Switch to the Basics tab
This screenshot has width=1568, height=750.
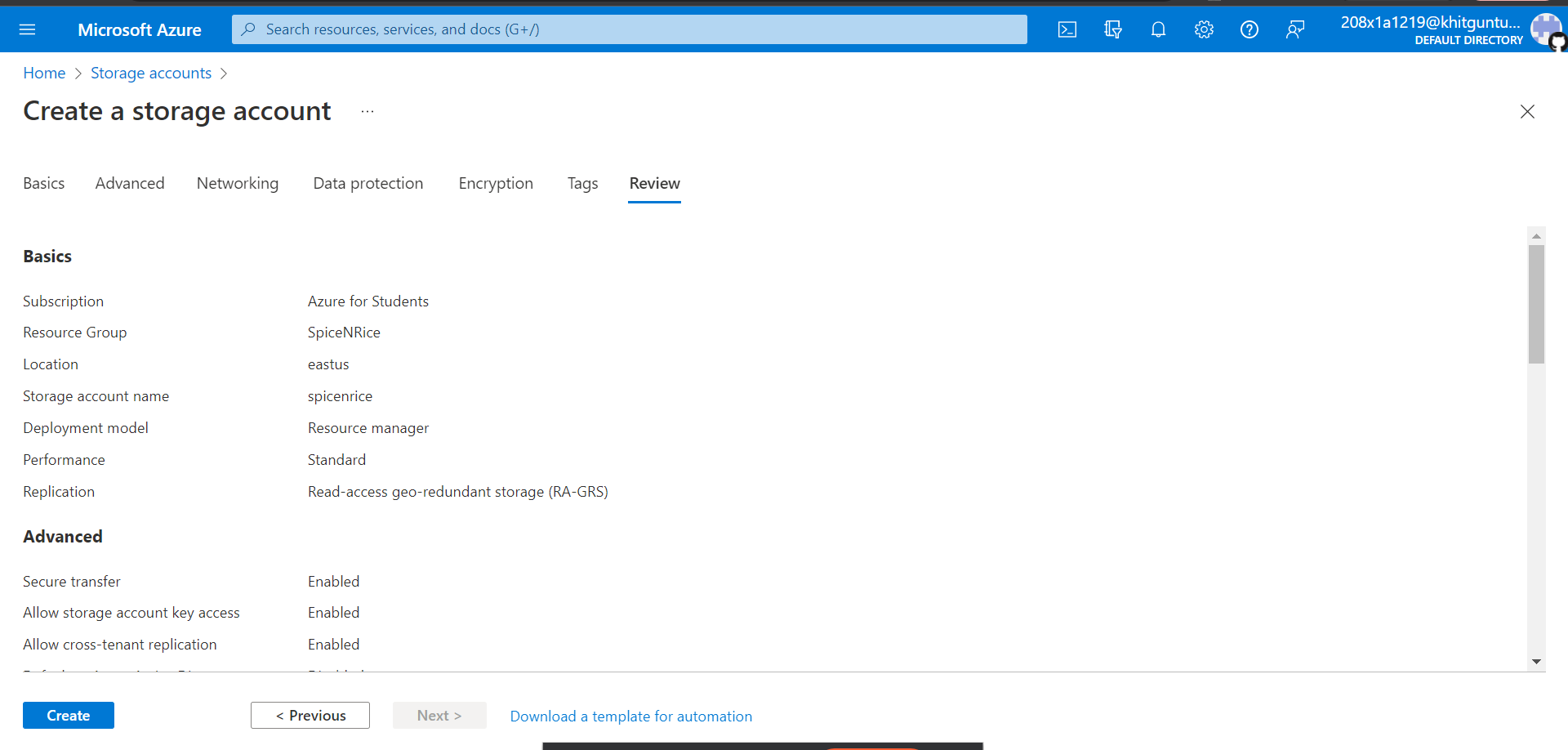click(43, 183)
